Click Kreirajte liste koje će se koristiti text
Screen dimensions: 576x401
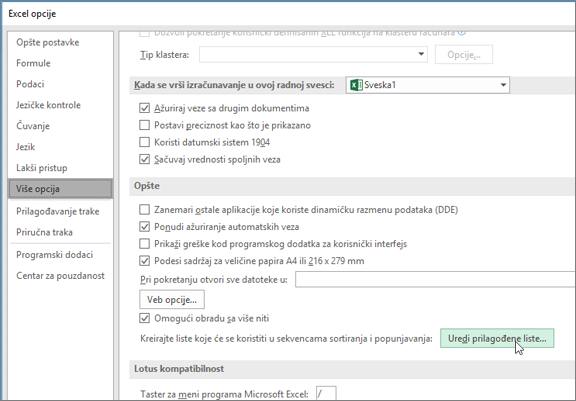click(x=286, y=339)
